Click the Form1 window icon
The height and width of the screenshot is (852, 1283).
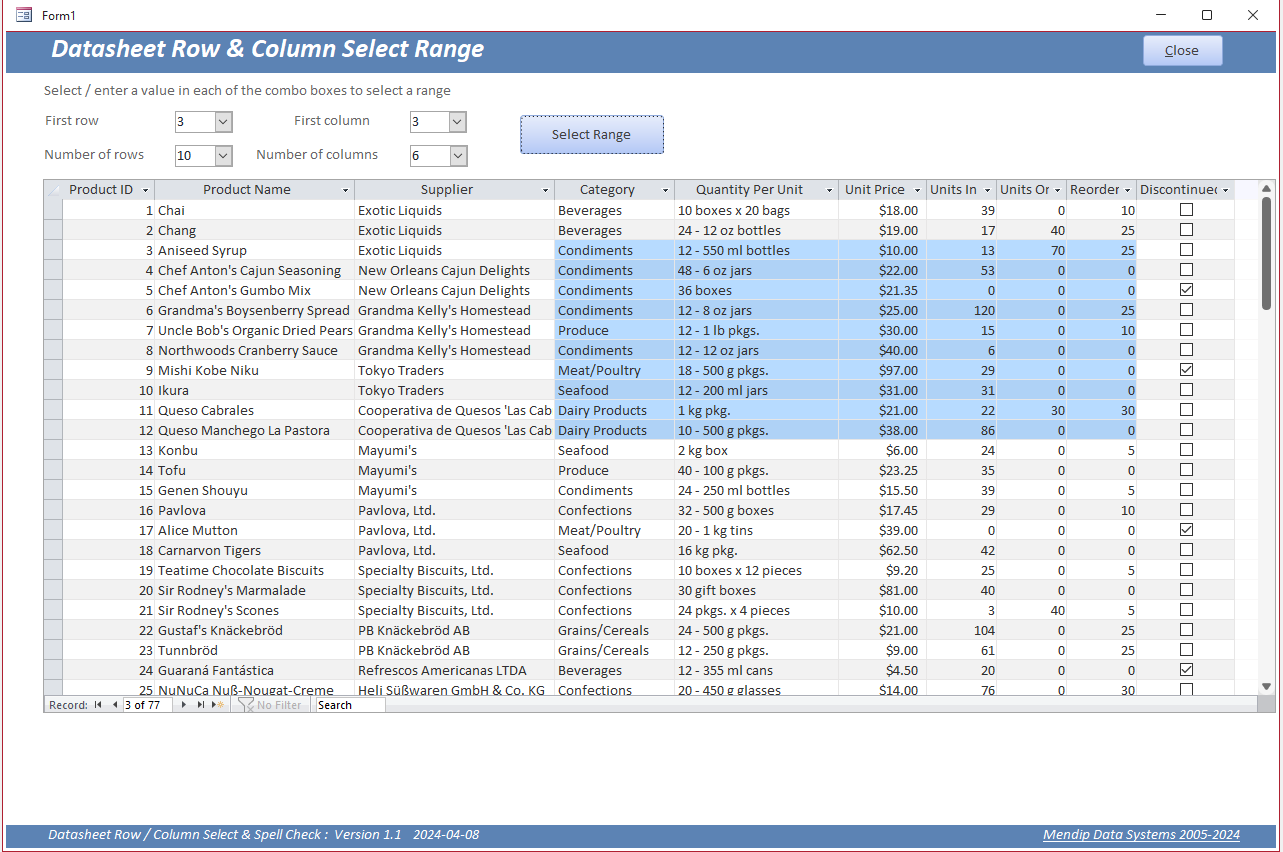point(24,15)
